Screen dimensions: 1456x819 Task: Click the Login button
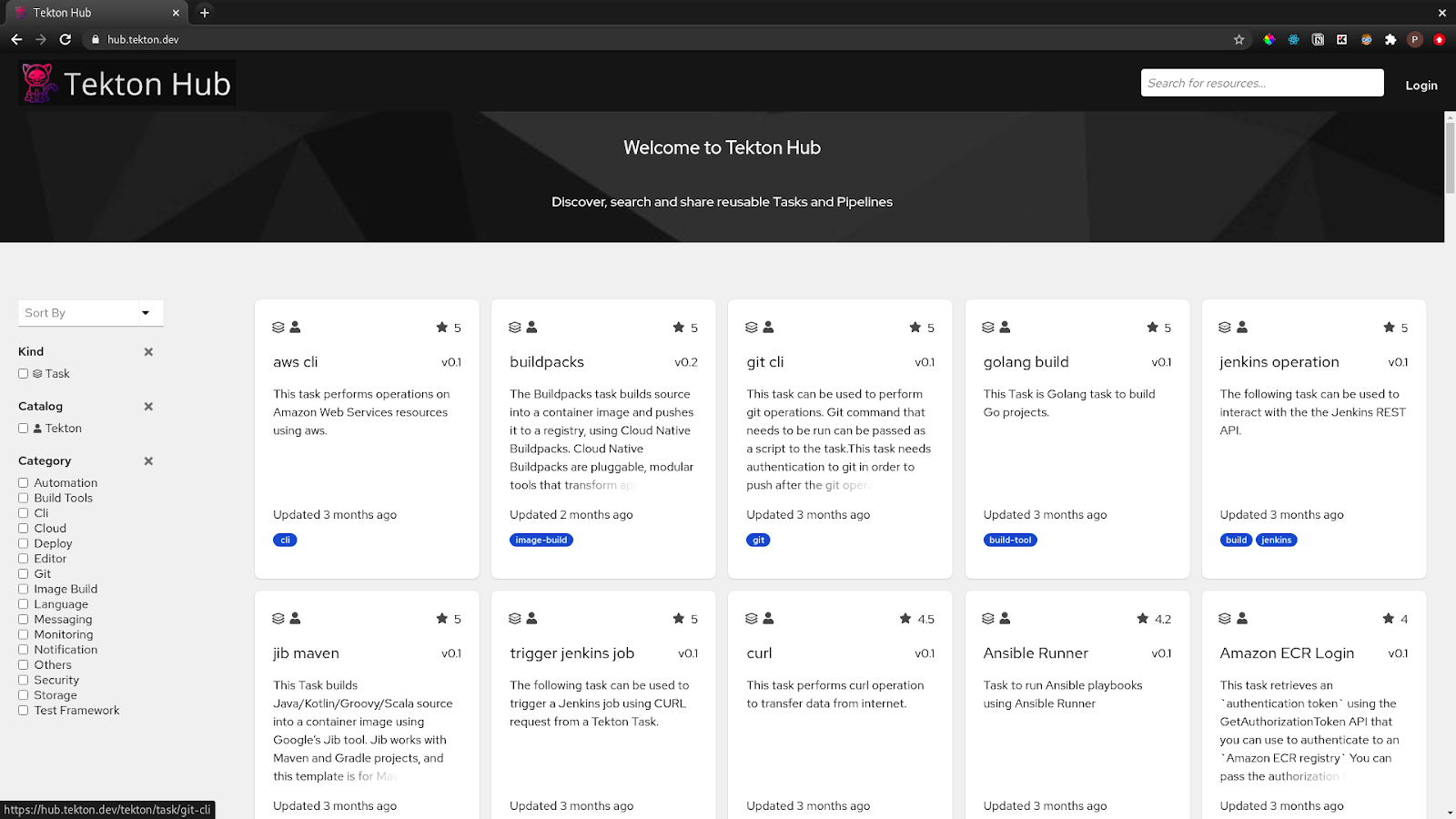click(x=1421, y=85)
